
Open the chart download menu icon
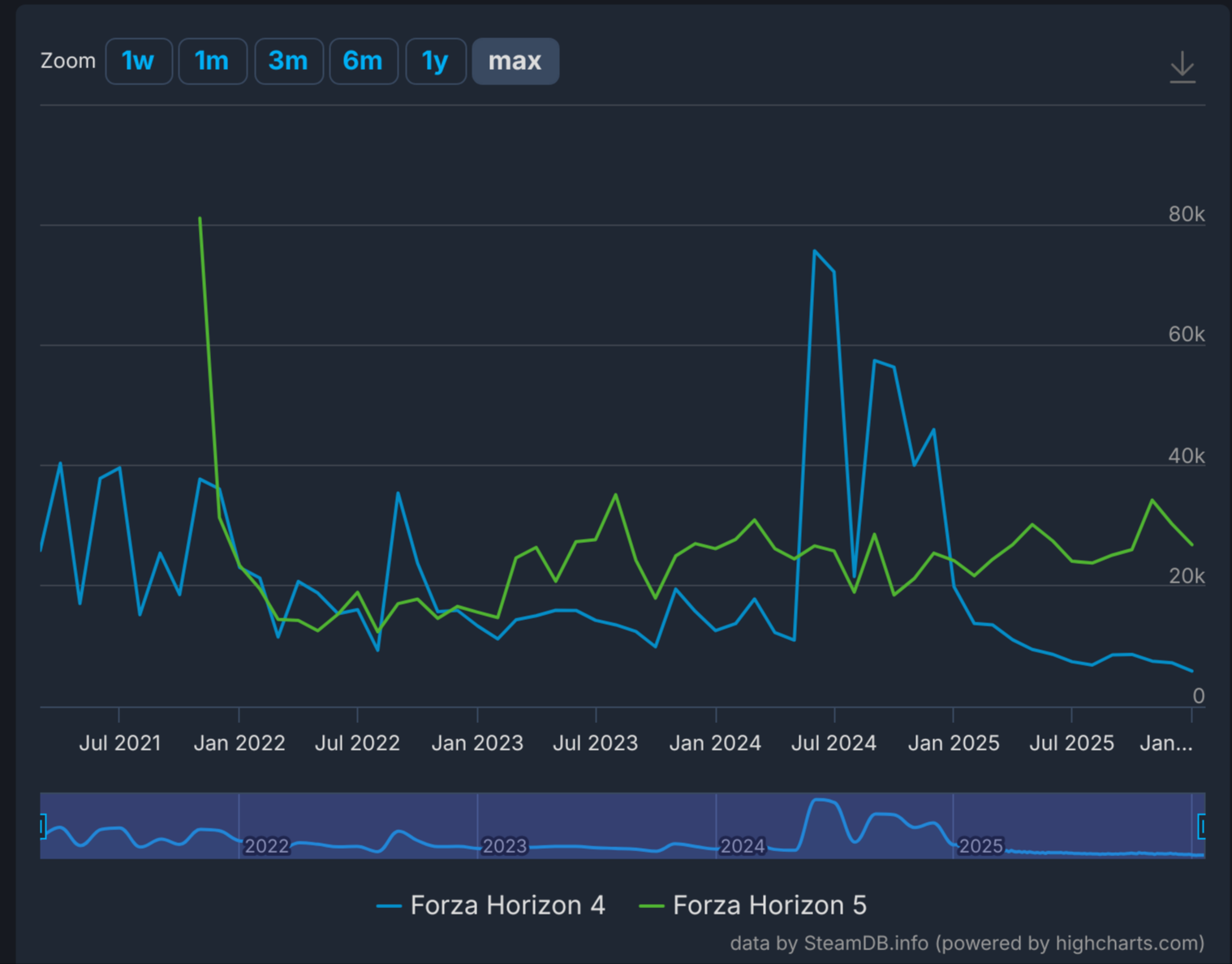tap(1182, 67)
